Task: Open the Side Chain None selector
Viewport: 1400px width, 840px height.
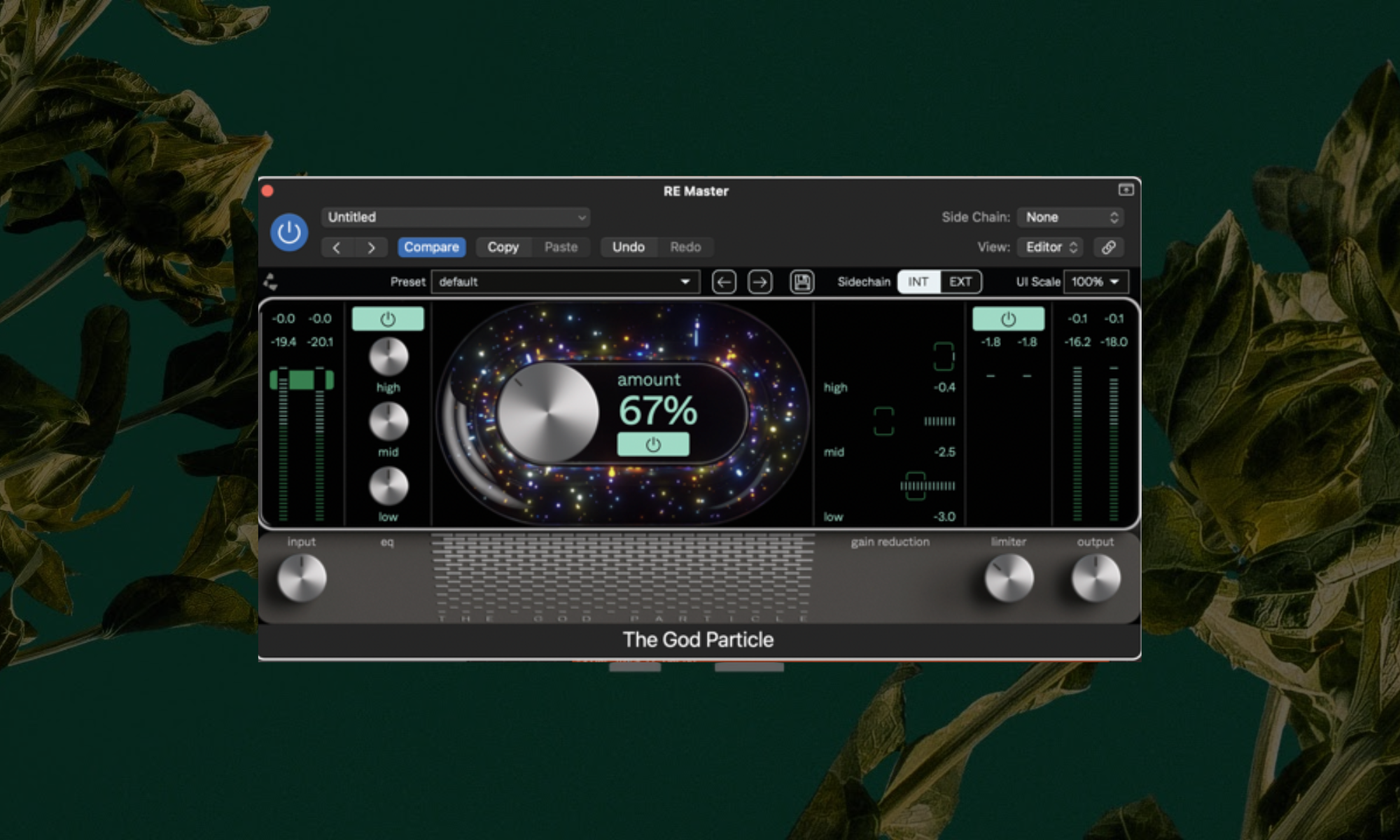Action: (1071, 217)
